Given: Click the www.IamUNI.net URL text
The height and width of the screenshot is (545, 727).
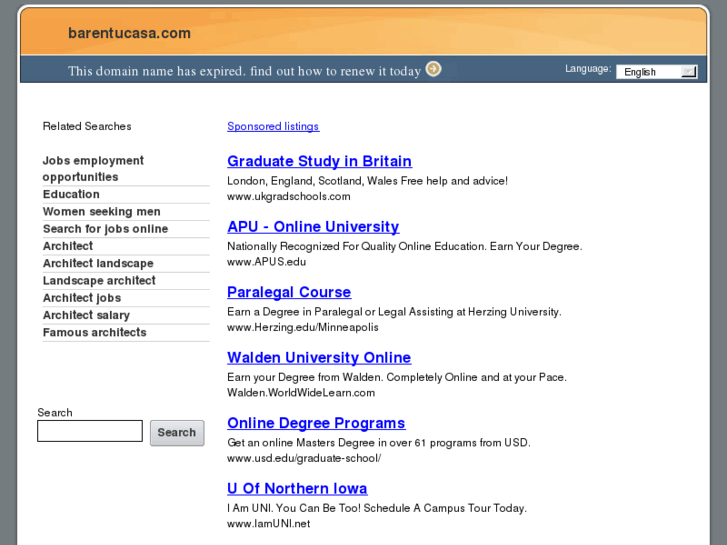Looking at the screenshot, I should (268, 524).
